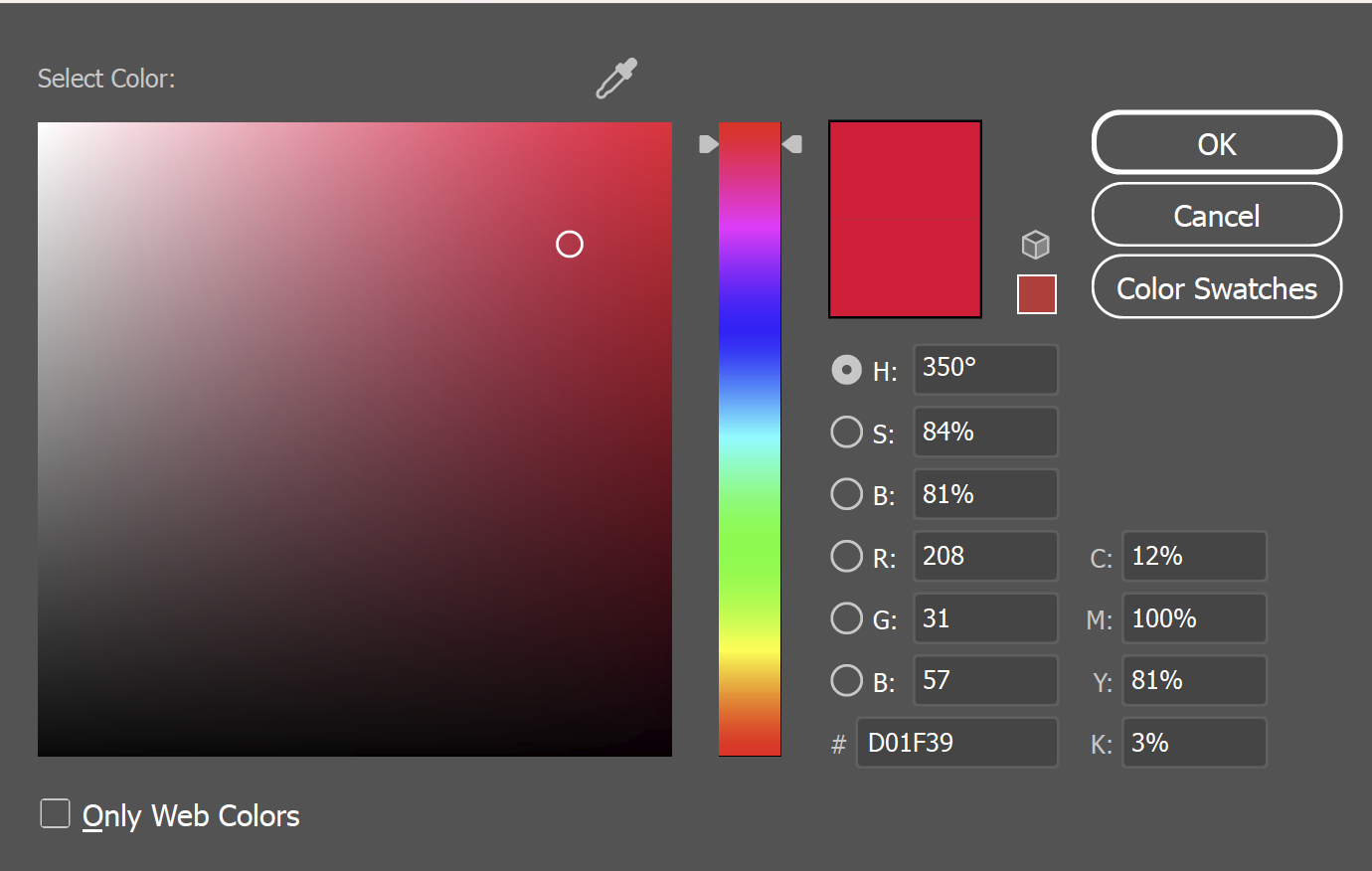Click the circular marker in color field
This screenshot has height=871, width=1372.
pos(570,244)
